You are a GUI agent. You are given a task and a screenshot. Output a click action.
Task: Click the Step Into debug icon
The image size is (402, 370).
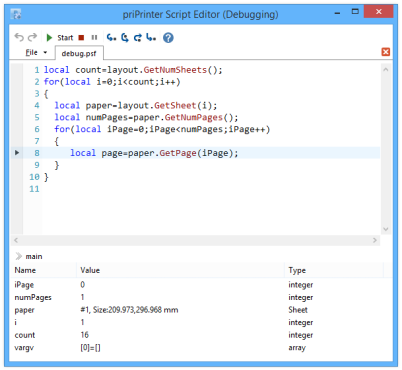click(x=111, y=38)
